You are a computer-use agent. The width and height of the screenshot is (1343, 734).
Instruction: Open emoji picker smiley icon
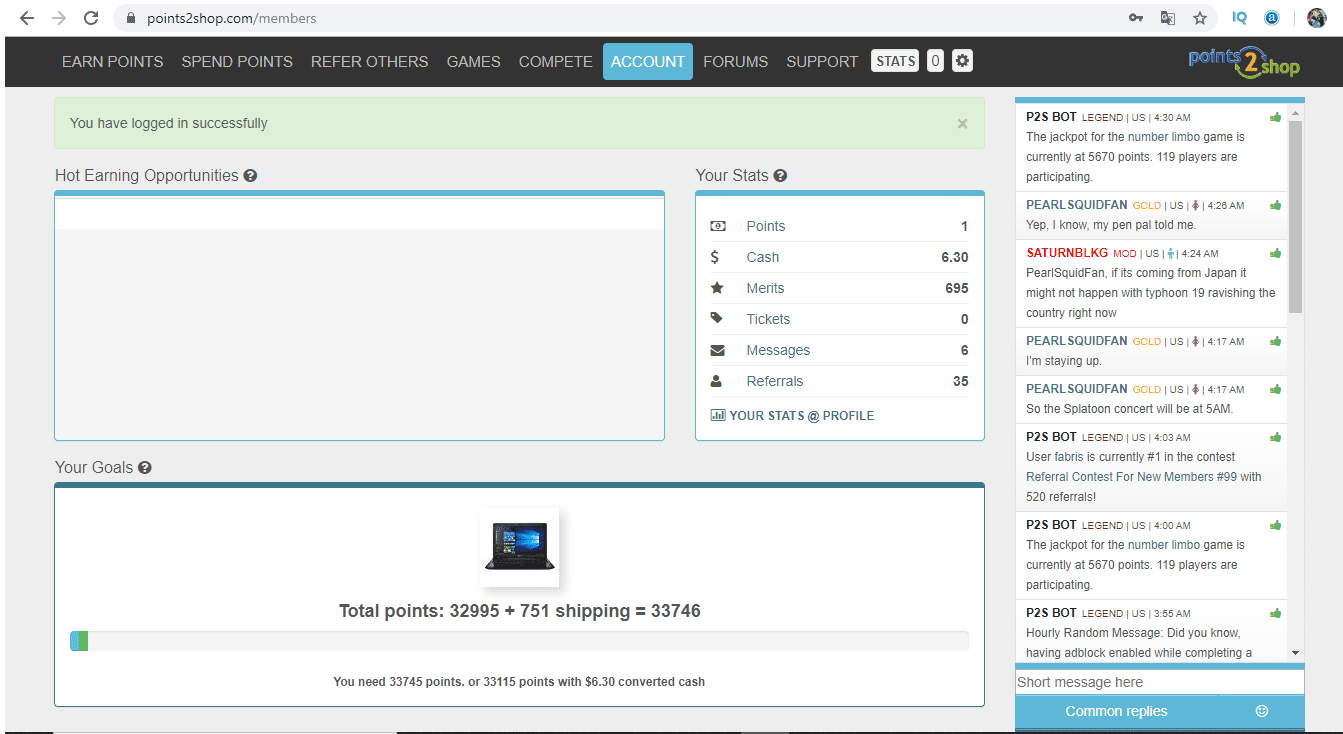click(1262, 711)
